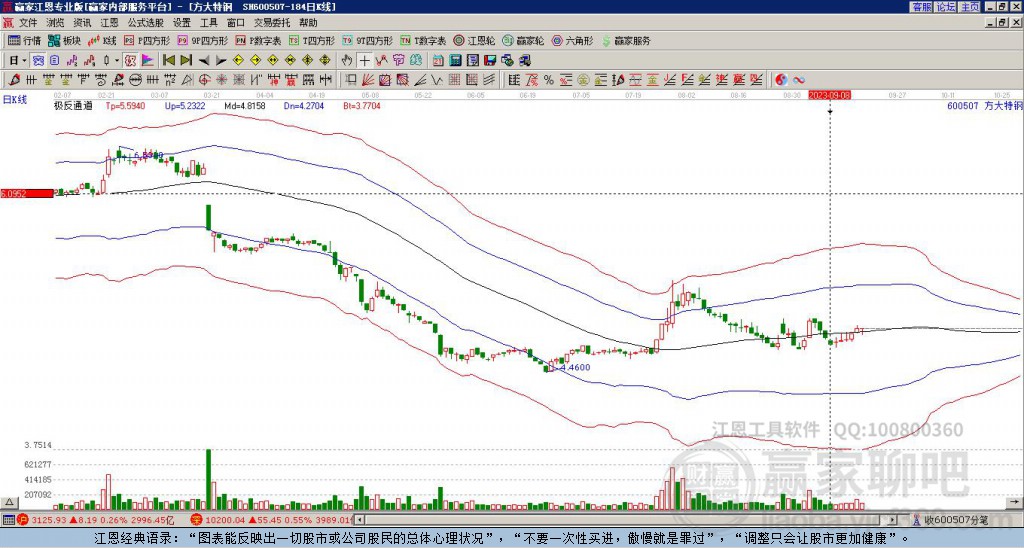Open the 江恩 menu
The image size is (1024, 548).
tap(109, 23)
